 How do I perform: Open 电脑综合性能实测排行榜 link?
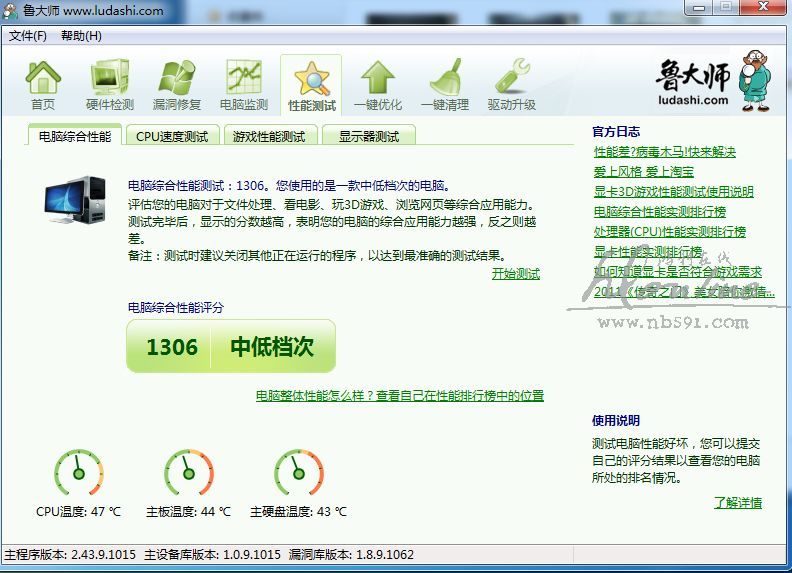point(660,212)
